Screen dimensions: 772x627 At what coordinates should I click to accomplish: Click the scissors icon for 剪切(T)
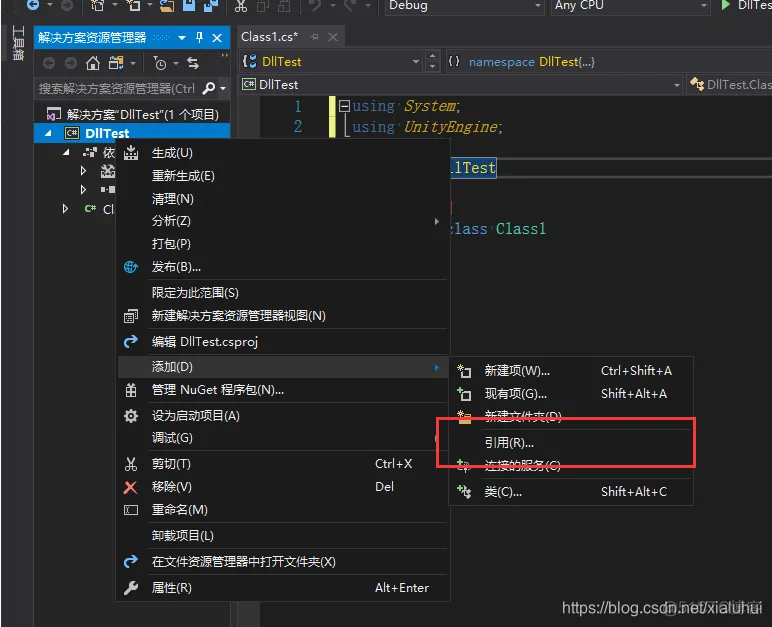[130, 464]
